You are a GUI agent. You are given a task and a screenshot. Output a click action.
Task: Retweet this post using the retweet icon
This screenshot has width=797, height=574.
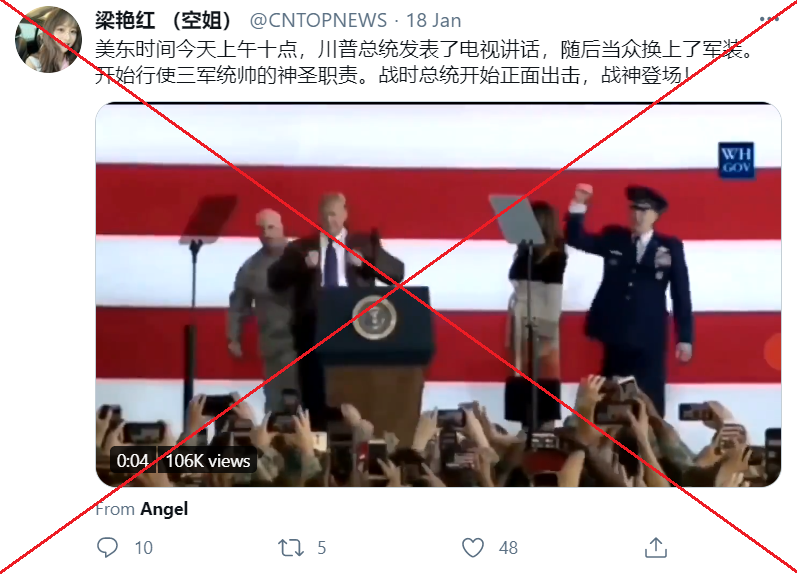click(291, 548)
